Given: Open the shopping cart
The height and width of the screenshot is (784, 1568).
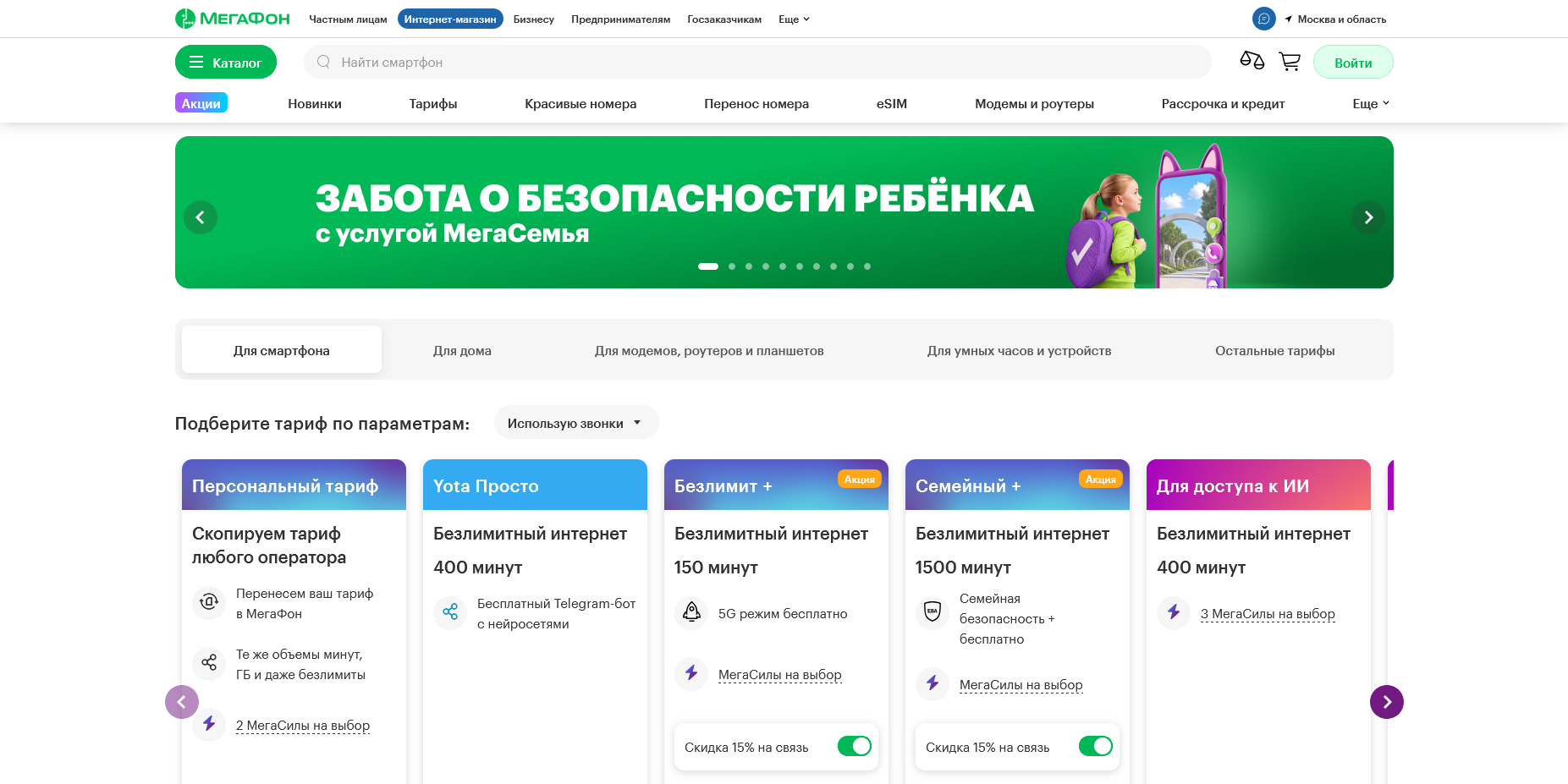Looking at the screenshot, I should (1290, 61).
